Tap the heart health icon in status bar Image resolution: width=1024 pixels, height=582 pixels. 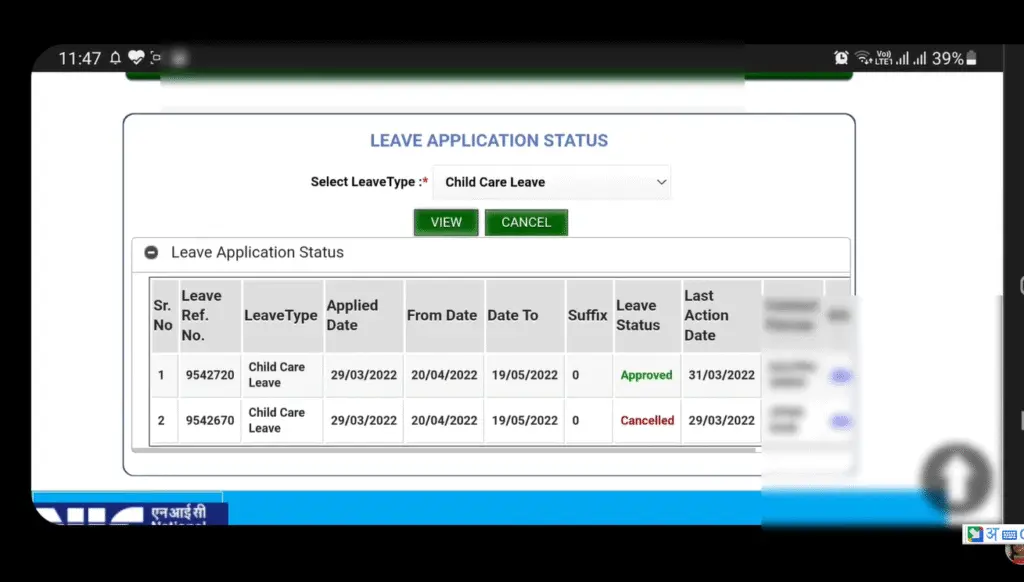tap(136, 58)
